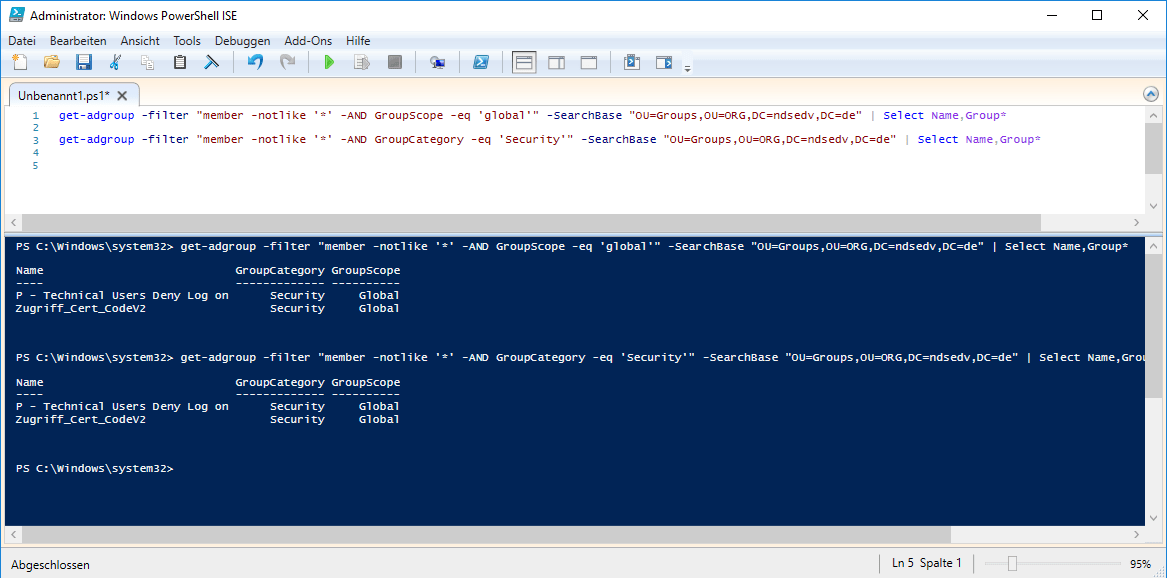Viewport: 1167px width, 578px height.
Task: Close the Unbenannt1.ps1 tab
Action: pyautogui.click(x=122, y=95)
